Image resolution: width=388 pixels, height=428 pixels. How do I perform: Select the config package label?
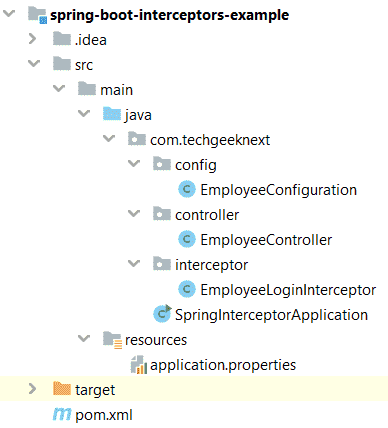pyautogui.click(x=196, y=165)
